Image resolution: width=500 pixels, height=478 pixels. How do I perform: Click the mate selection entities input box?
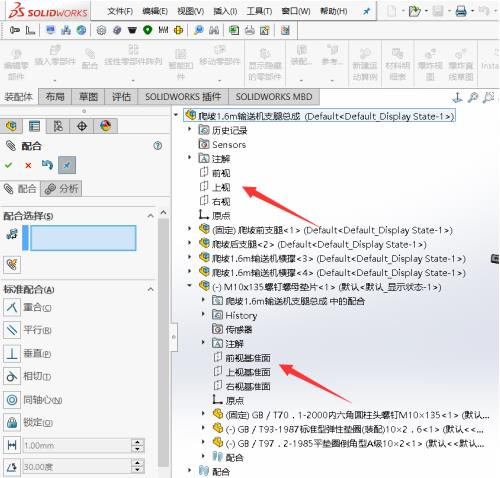tap(83, 238)
